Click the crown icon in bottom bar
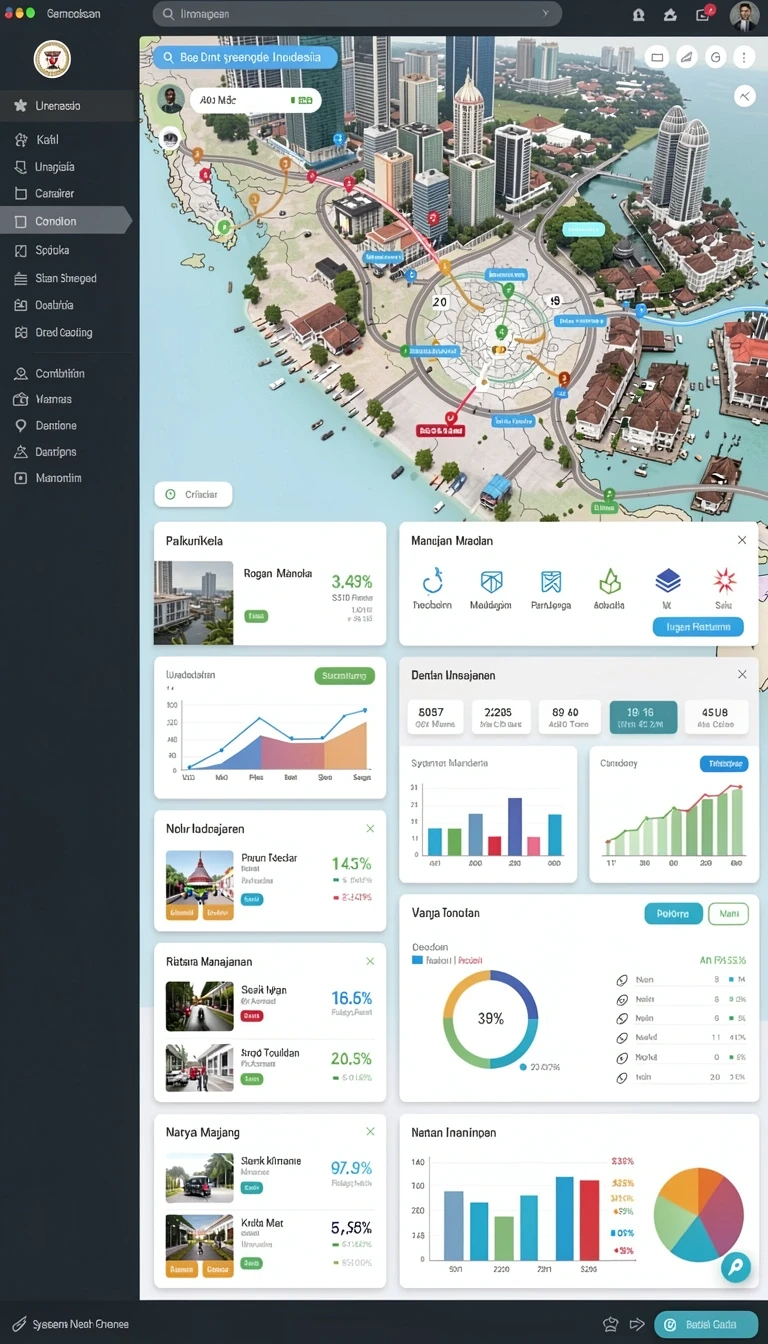Viewport: 768px width, 1344px height. pyautogui.click(x=609, y=1325)
